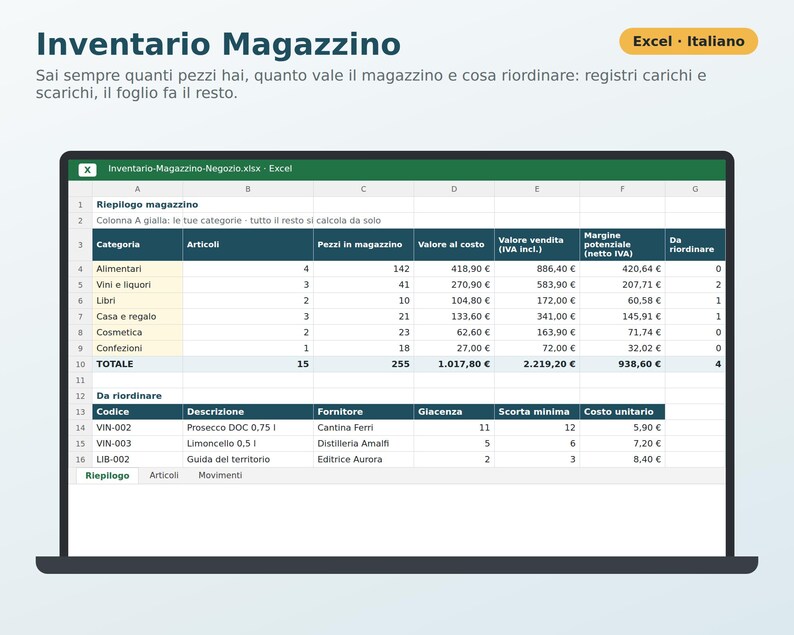Select the Confezioni category cell
794x635 pixels.
click(137, 348)
